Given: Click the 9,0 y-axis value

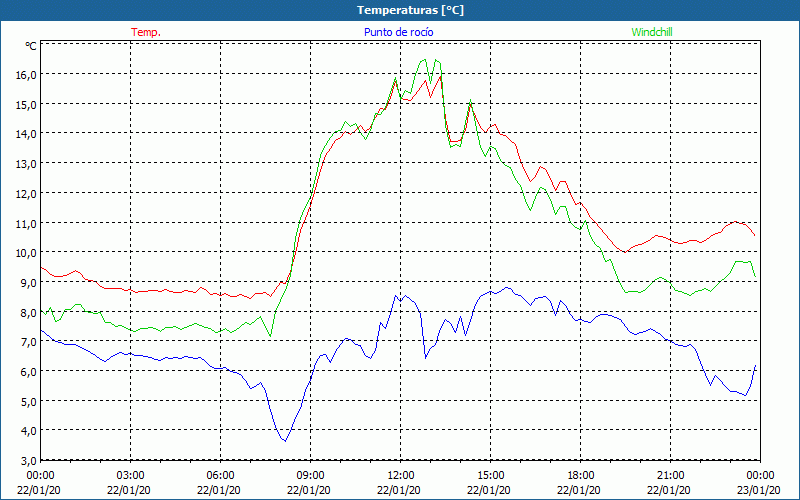Looking at the screenshot, I should (29, 283).
